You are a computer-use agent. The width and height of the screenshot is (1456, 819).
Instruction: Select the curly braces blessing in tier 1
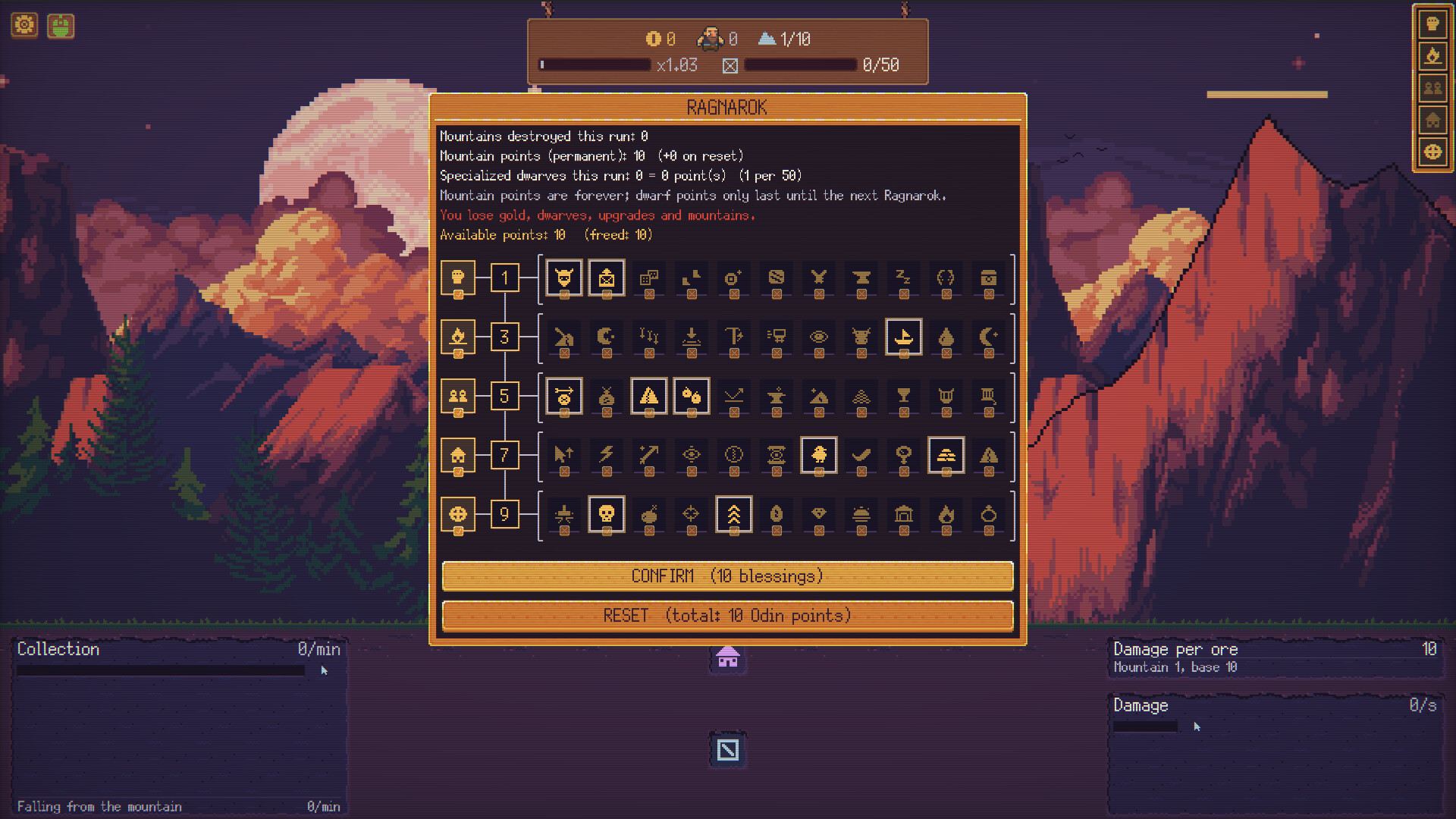tap(946, 278)
